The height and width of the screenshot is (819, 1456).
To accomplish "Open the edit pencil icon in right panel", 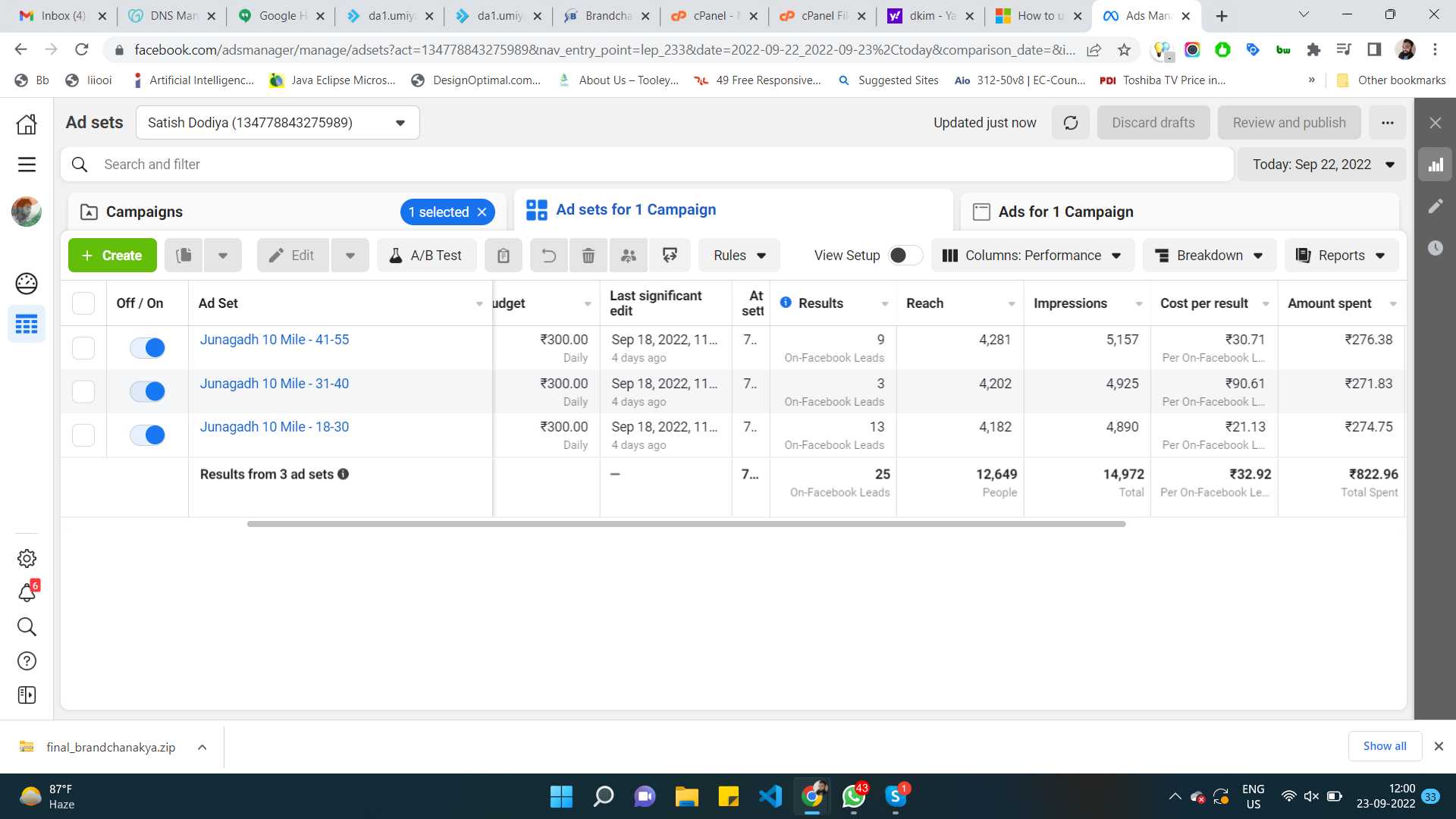I will tap(1436, 206).
